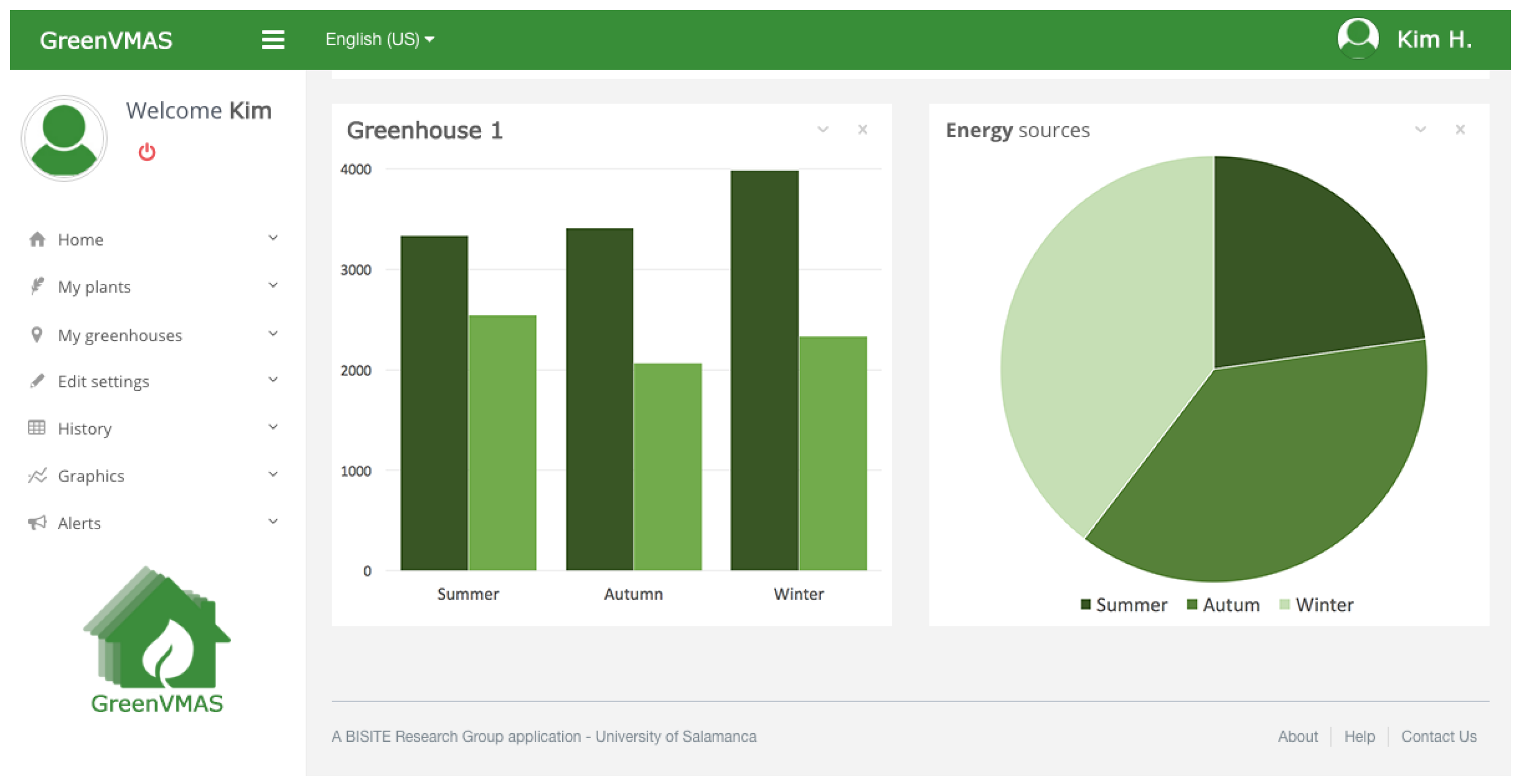This screenshot has height=784, width=1521.
Task: Open the About footer link
Action: coord(1297,736)
